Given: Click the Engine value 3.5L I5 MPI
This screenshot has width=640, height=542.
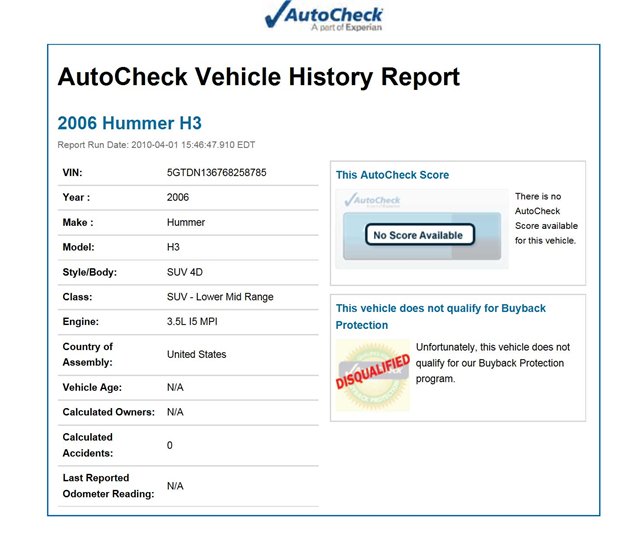Looking at the screenshot, I should click(192, 322).
